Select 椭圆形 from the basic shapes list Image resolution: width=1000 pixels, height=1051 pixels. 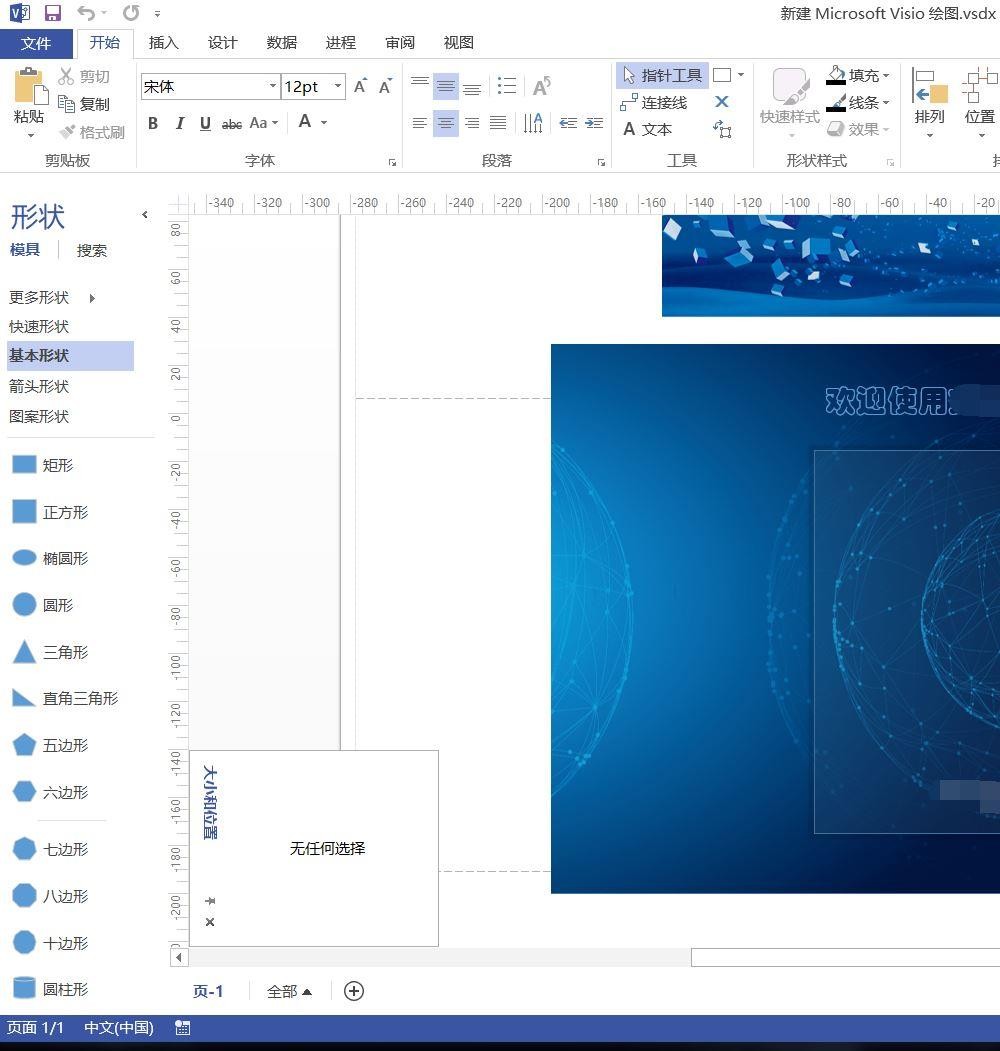65,558
